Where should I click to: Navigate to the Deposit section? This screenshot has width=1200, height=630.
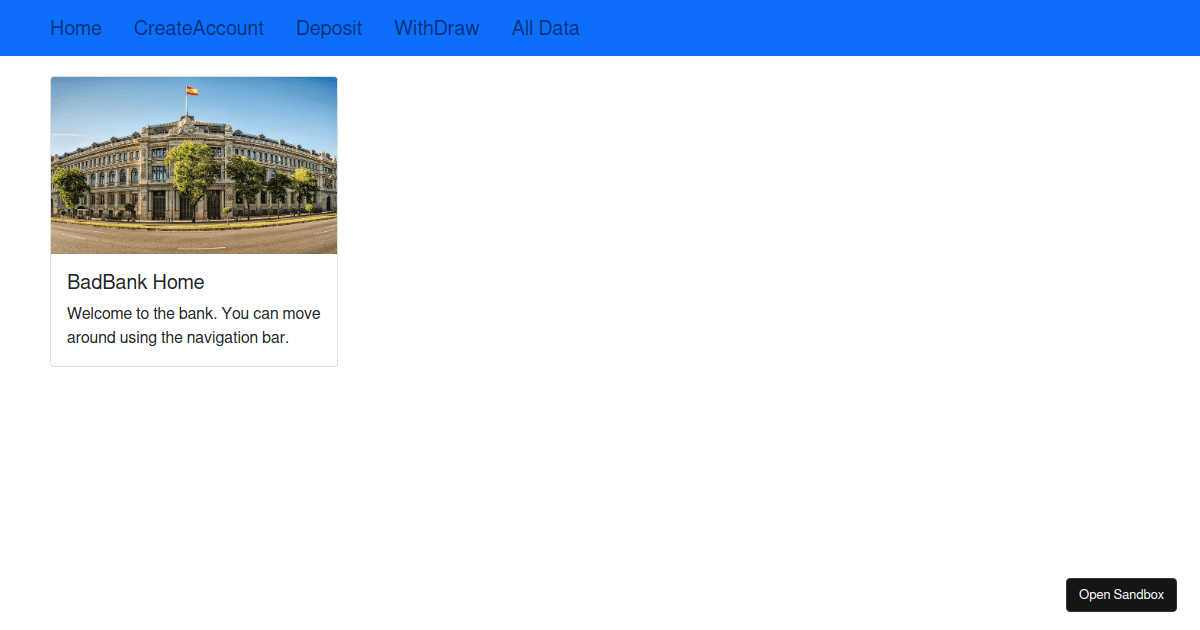328,28
